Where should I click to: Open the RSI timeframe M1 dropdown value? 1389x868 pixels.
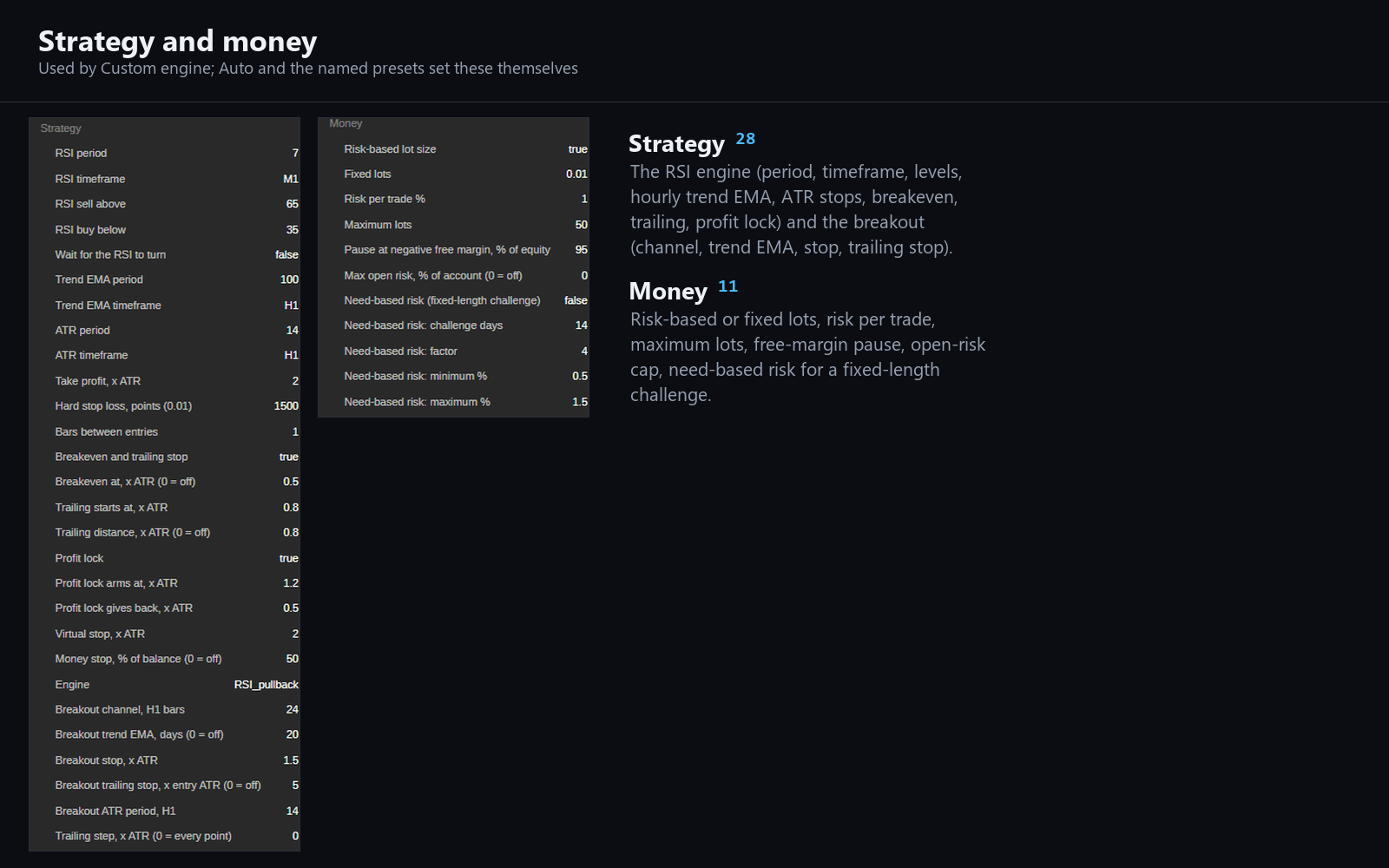tap(290, 179)
